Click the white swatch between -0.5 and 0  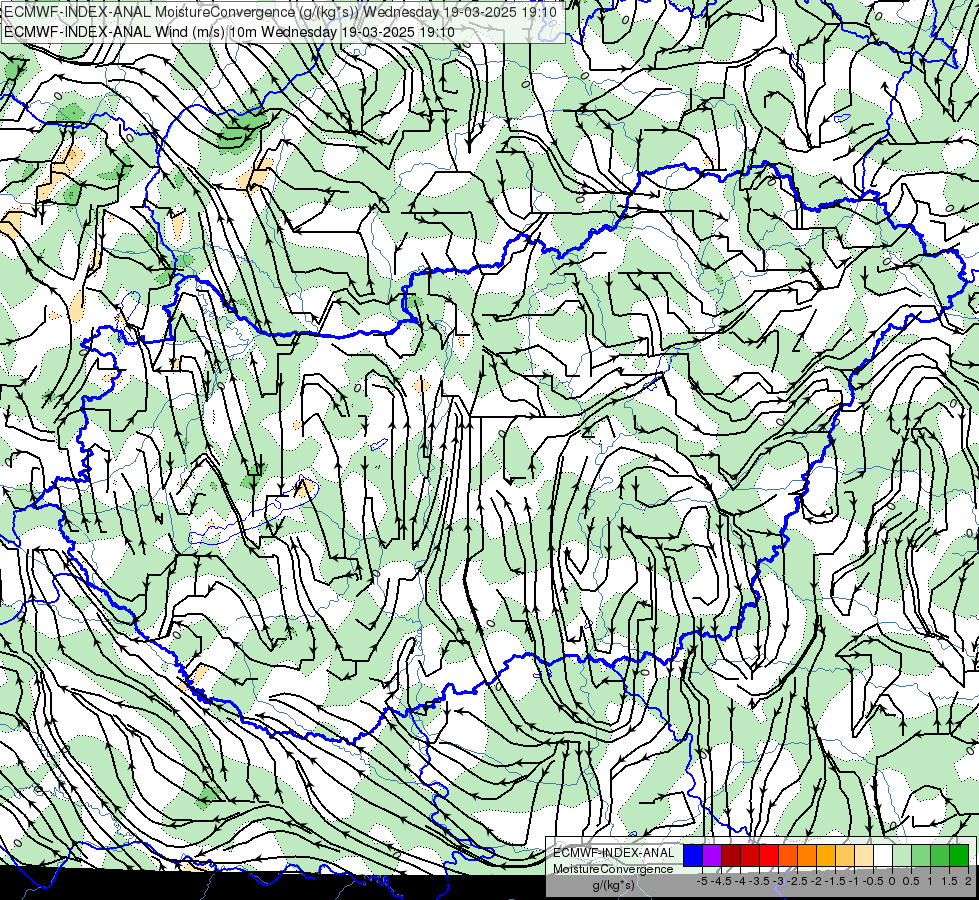883,855
